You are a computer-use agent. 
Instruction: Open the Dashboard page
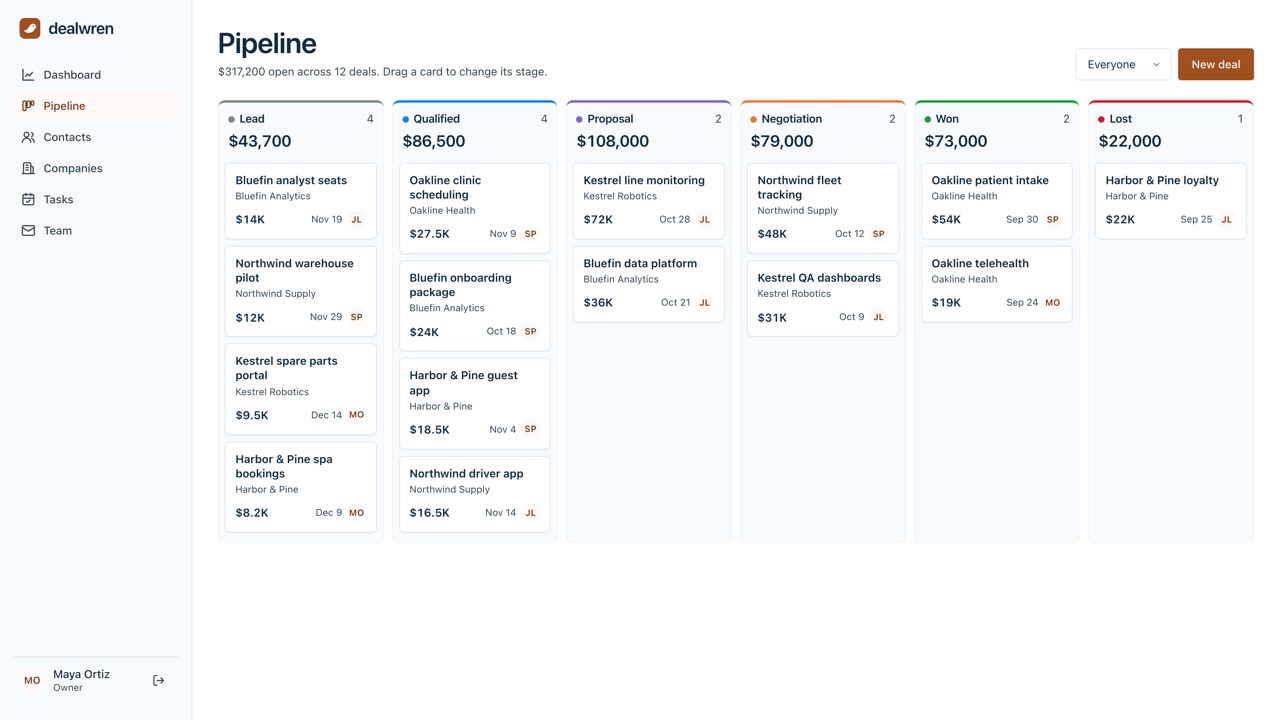[96, 75]
